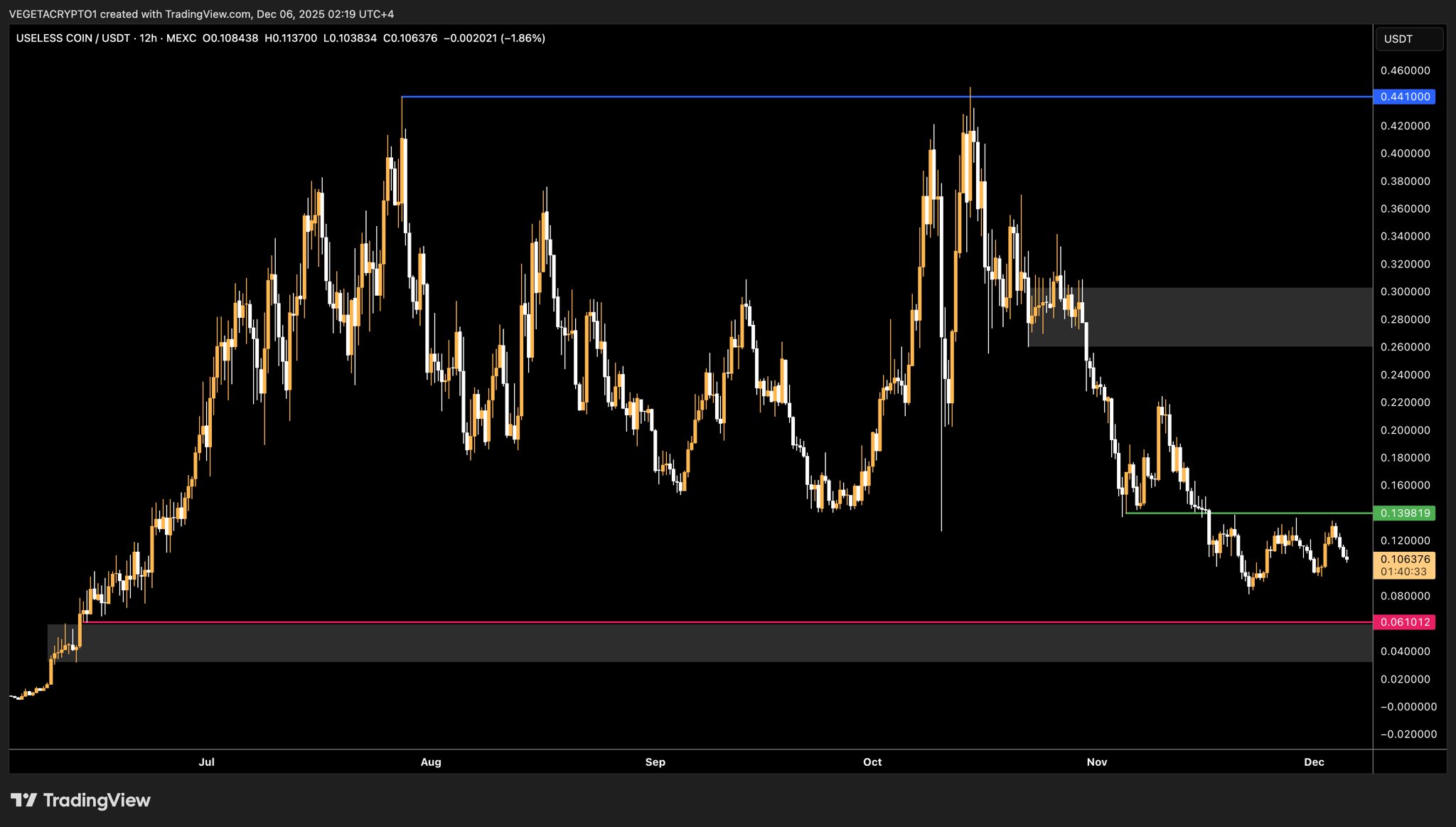Select the red 0.061012 price label
Screen dimensions: 1456x827
coord(1404,622)
